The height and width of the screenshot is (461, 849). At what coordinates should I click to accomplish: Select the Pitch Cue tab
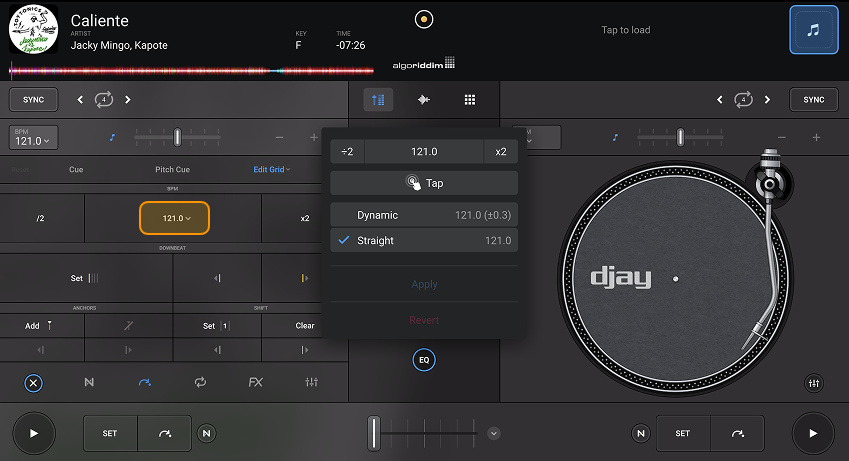[x=173, y=170]
